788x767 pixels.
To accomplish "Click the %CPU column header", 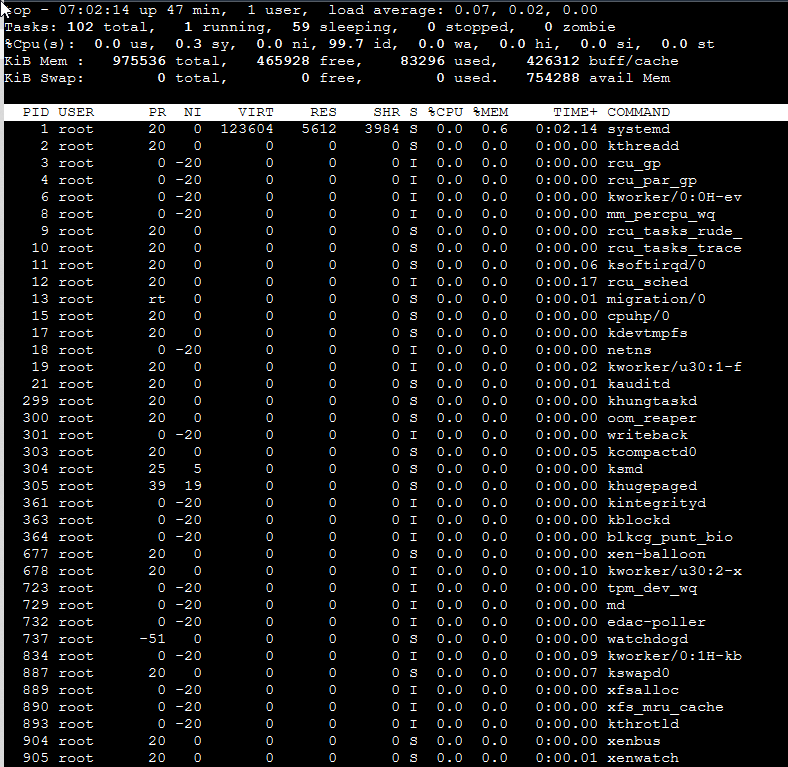I will pos(445,112).
